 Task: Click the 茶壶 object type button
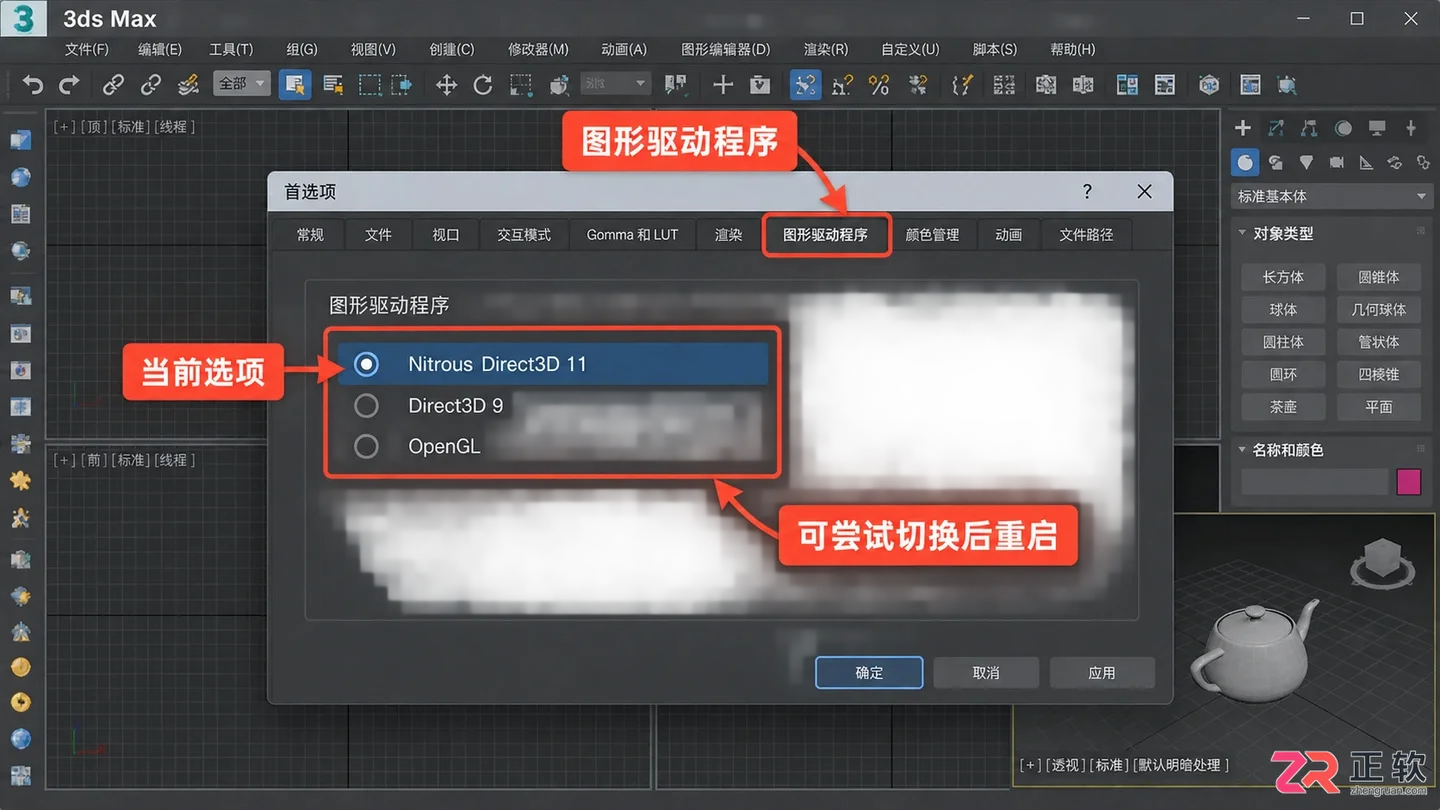[1283, 407]
